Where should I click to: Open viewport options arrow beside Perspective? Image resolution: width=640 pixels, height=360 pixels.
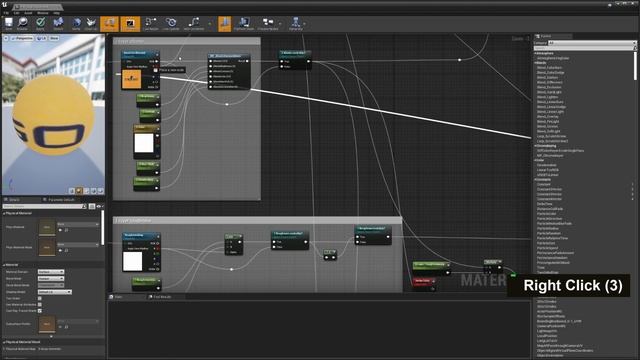click(x=6, y=38)
